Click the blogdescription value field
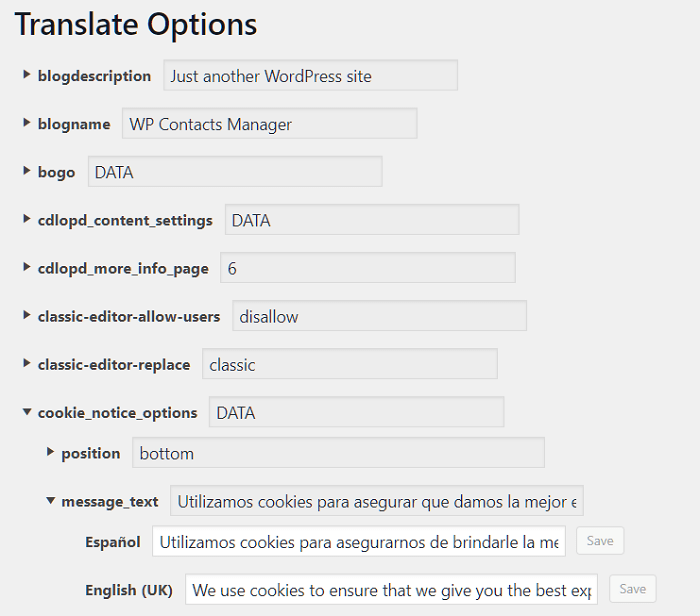The height and width of the screenshot is (616, 700). [310, 75]
